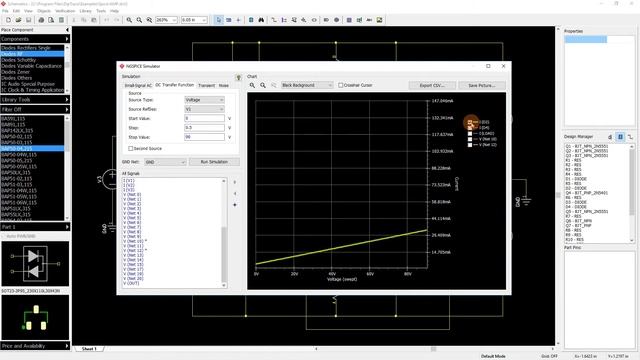Toggle the Auto PWR/GND checkbox
Screen dimensions: 640x360
[x=4, y=236]
